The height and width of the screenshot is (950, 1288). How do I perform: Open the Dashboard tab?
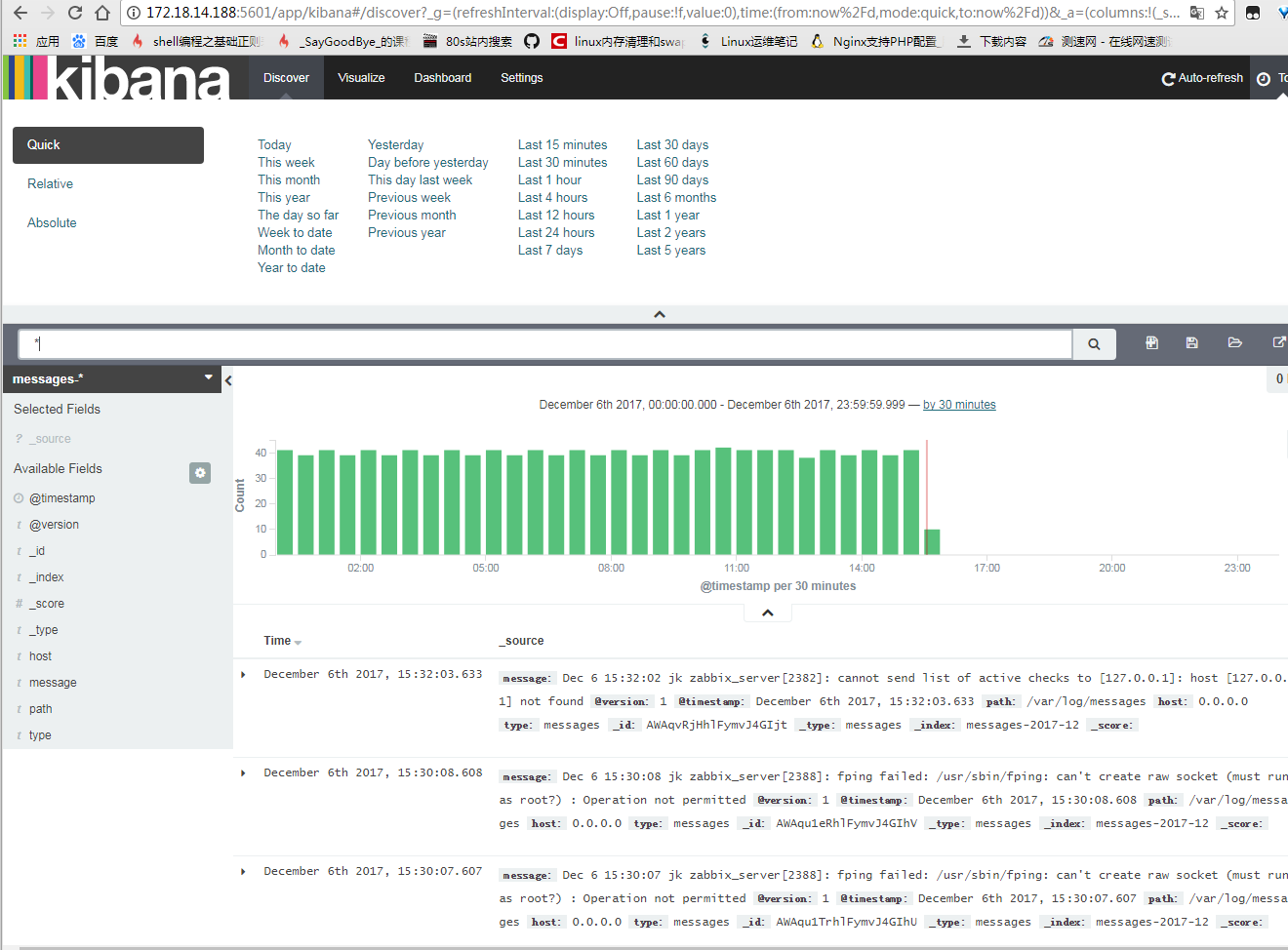(443, 78)
